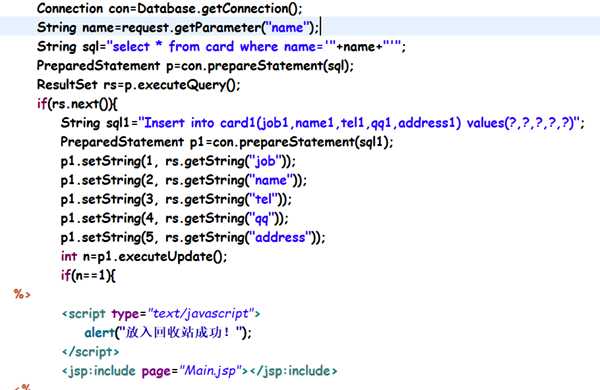Viewport: 600px width, 390px height.
Task: Click the alert("放入回收站成功！") line
Action: click(x=168, y=333)
